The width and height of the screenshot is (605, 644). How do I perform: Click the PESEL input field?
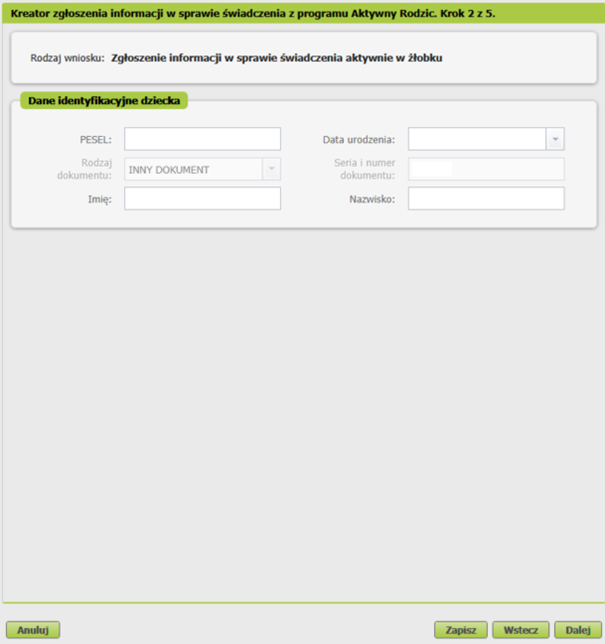[202, 139]
